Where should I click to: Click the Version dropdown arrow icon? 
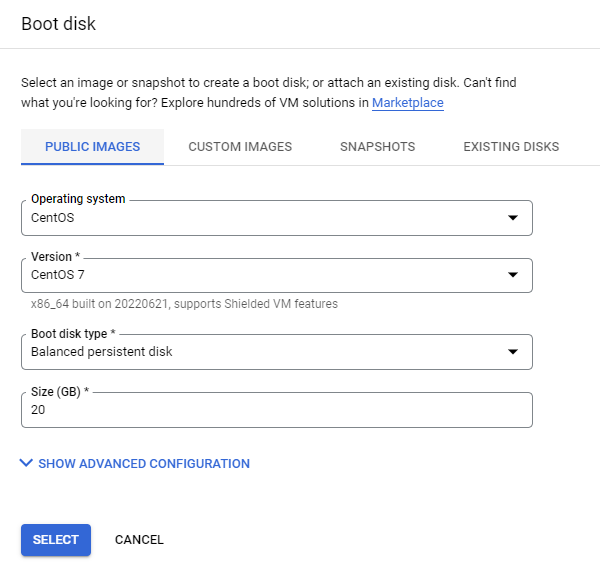pos(513,275)
